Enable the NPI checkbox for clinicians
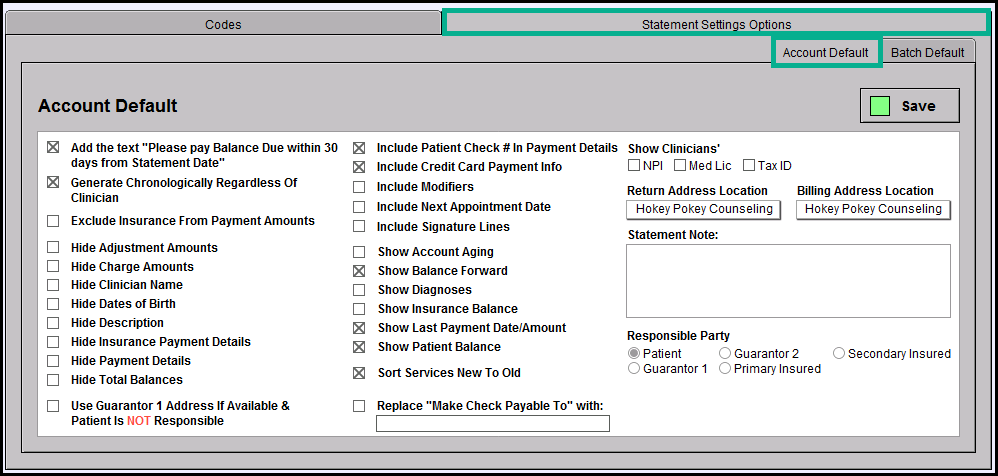The image size is (998, 476). point(634,166)
